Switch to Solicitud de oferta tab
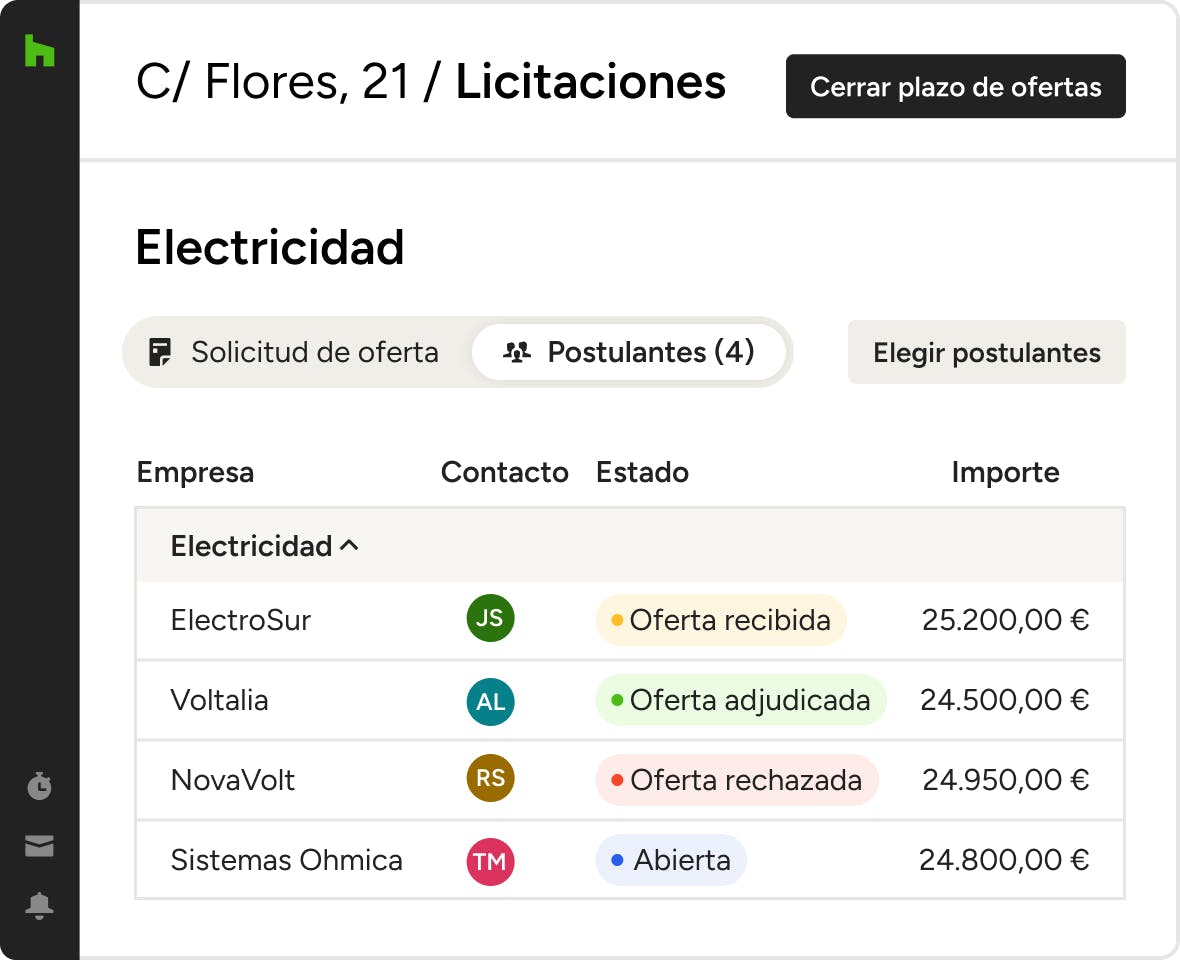This screenshot has height=960, width=1180. [295, 352]
